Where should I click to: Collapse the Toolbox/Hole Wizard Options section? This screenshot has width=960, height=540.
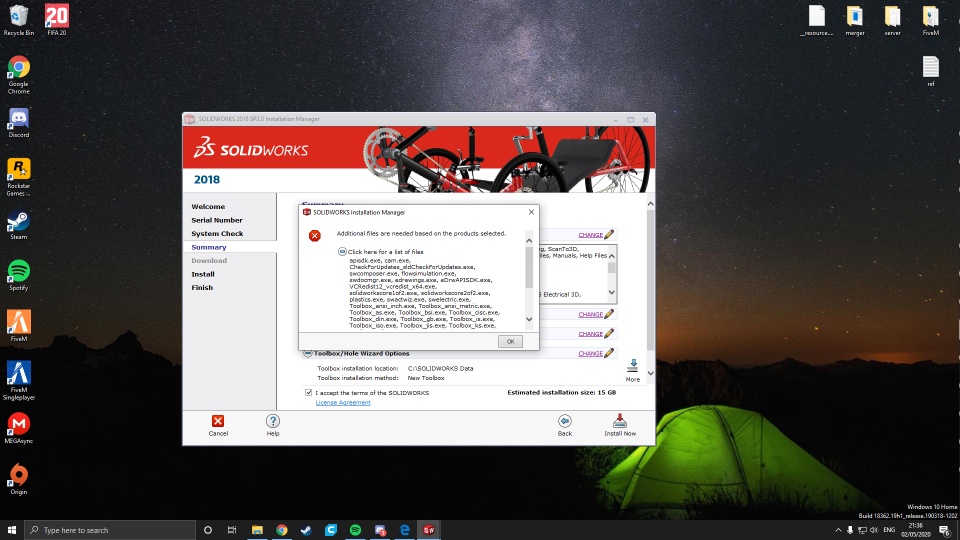coord(308,353)
